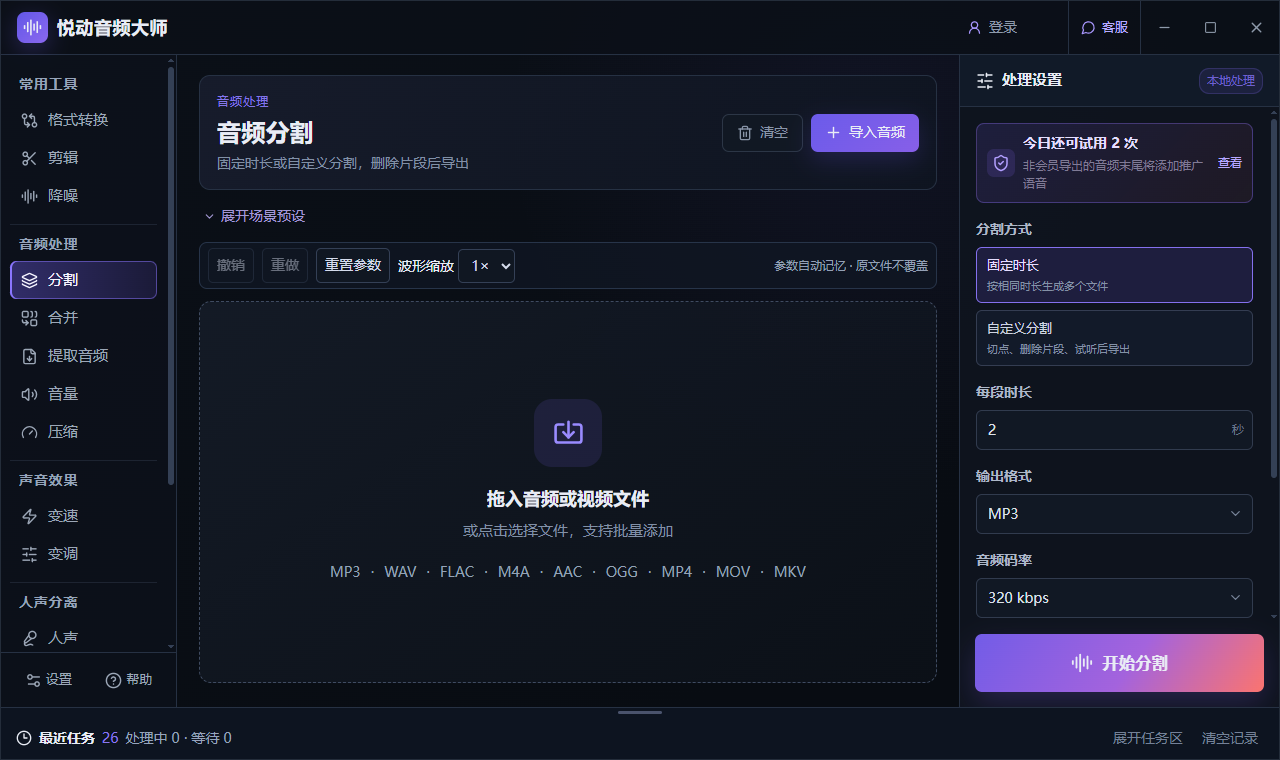Click the drop-file download icon

tap(568, 433)
